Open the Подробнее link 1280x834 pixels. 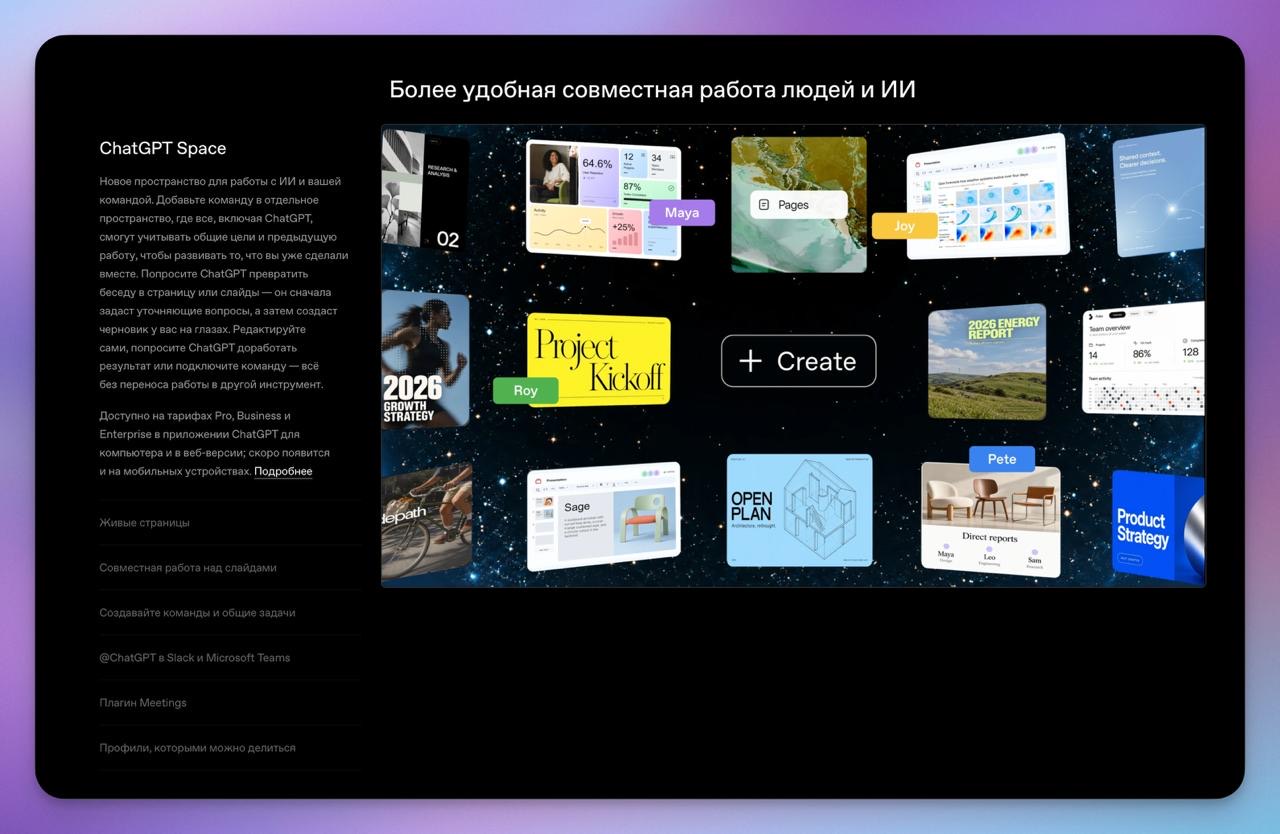pyautogui.click(x=283, y=471)
